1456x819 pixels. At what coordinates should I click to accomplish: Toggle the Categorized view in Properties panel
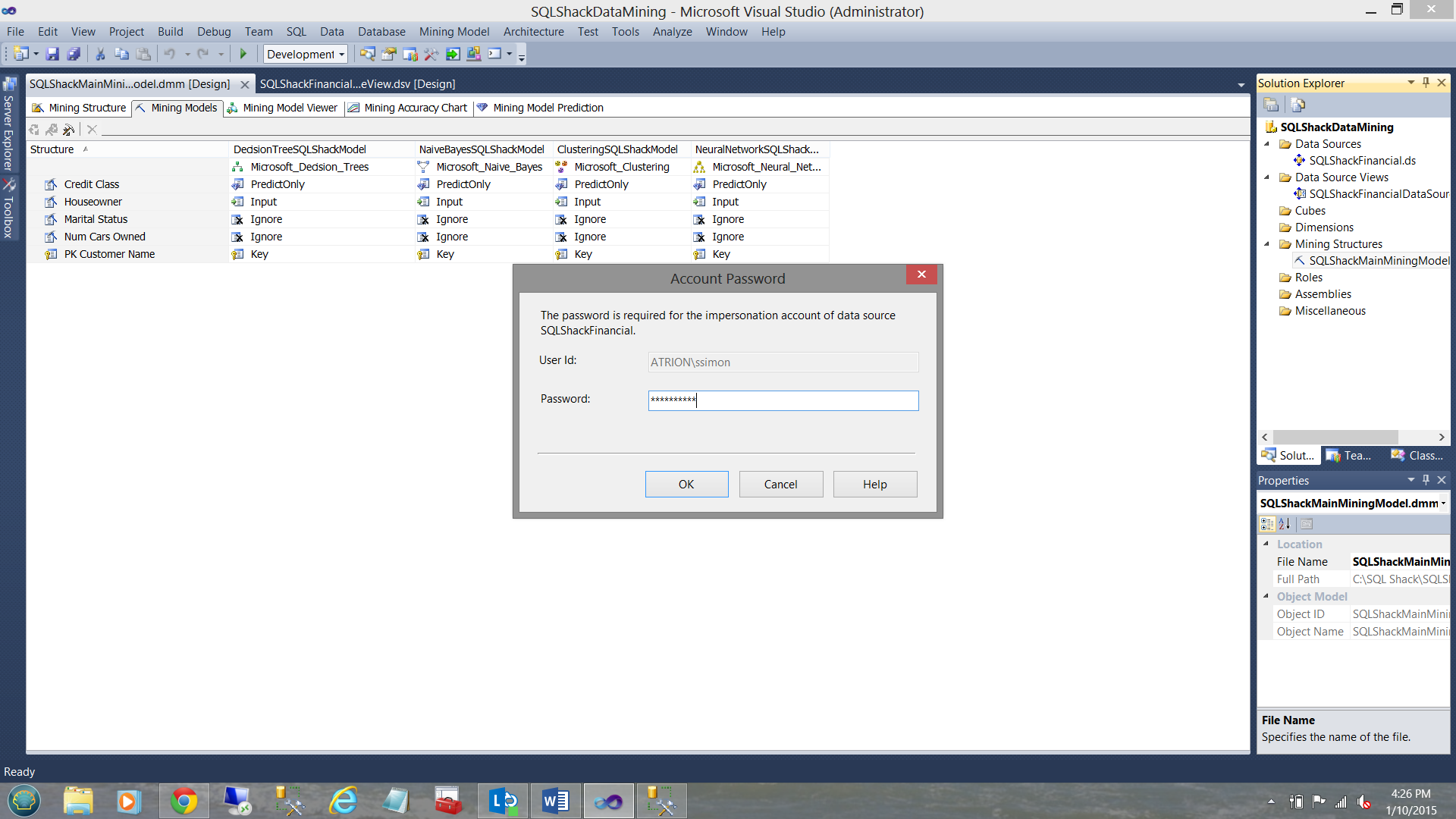click(1267, 524)
